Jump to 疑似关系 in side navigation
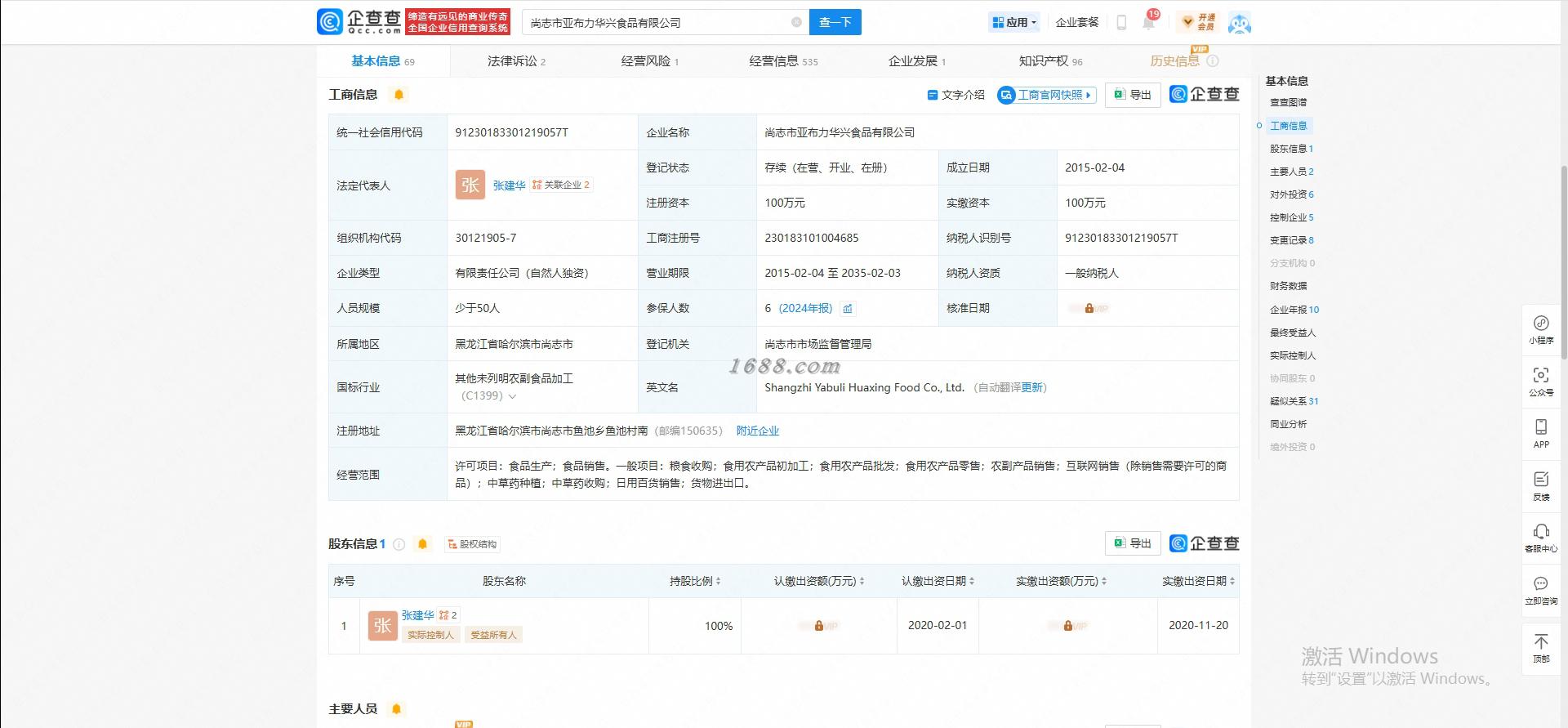1568x728 pixels. (x=1294, y=401)
